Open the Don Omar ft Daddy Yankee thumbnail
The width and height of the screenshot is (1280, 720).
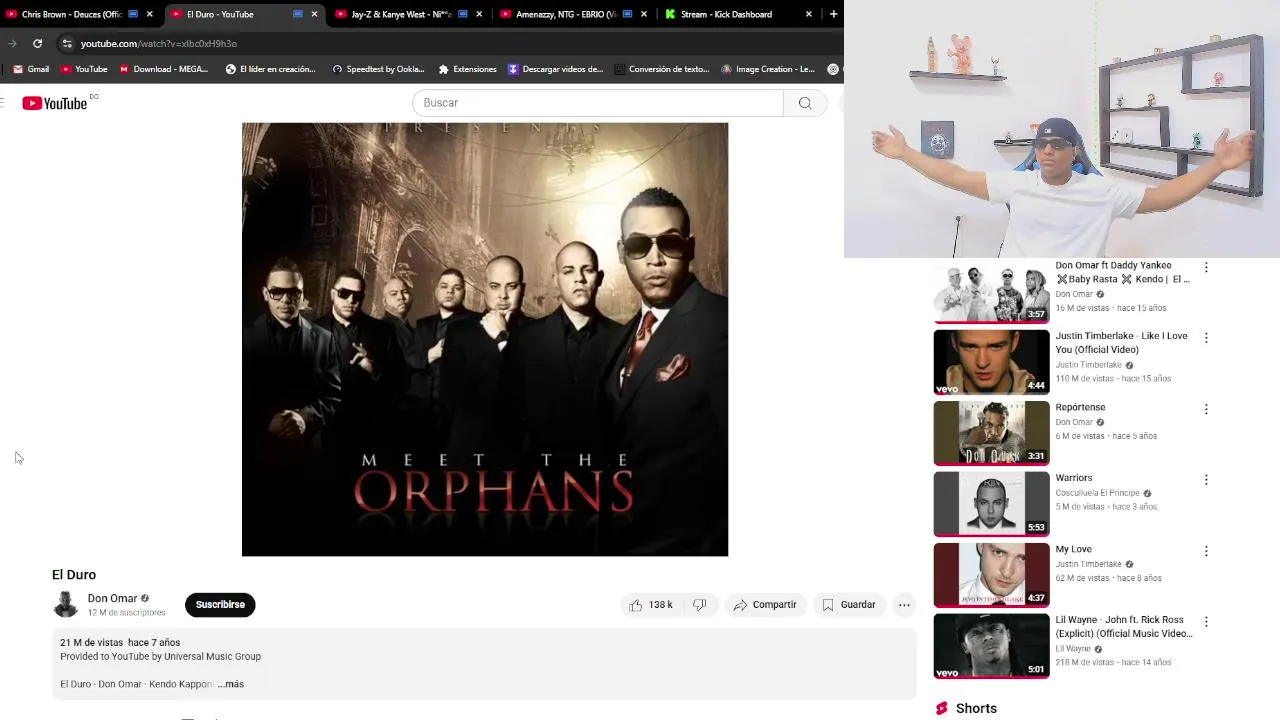coord(991,291)
